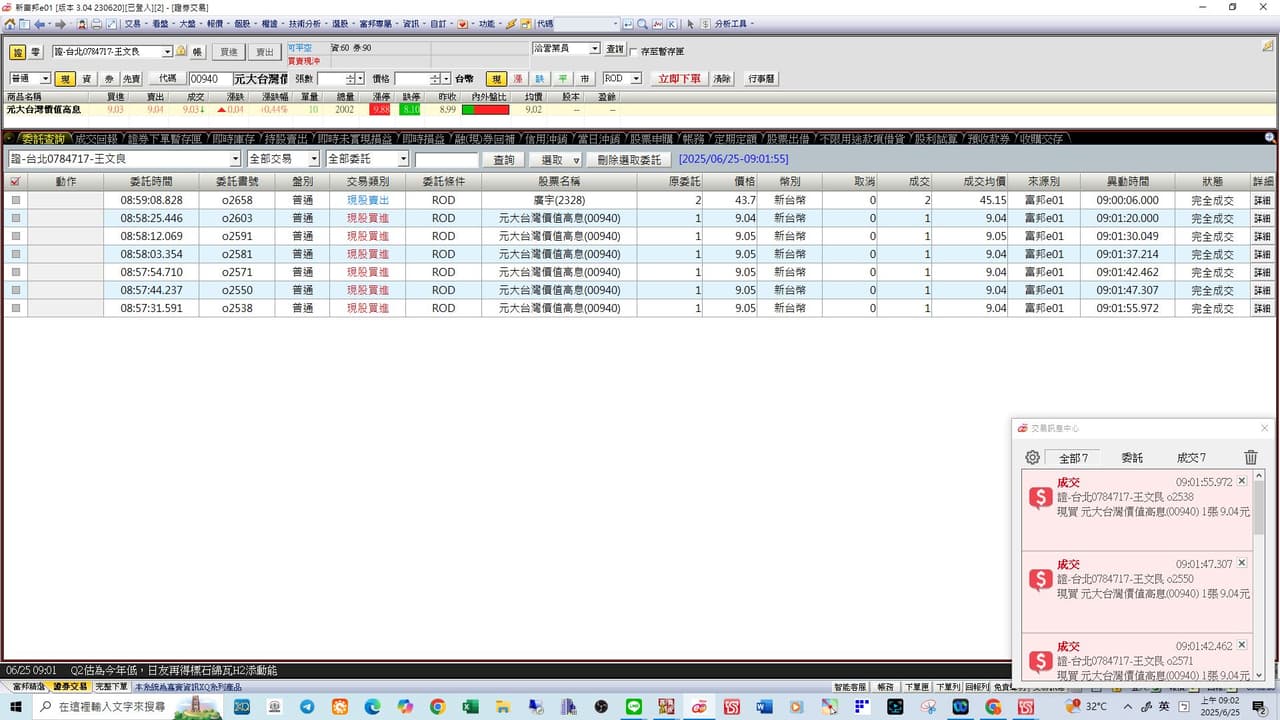Select 現 cash trade type next to 普通
This screenshot has width=1280, height=720.
pos(65,79)
